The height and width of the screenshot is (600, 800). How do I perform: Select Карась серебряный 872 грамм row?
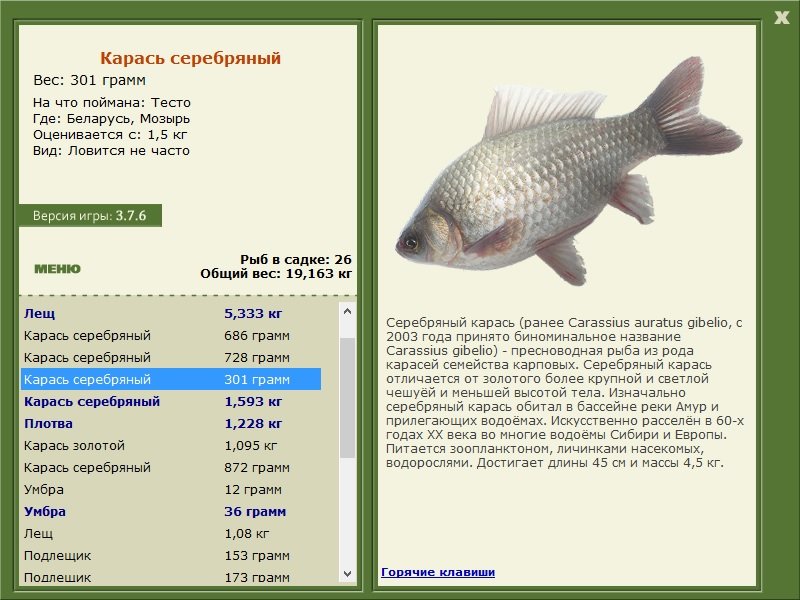(171, 467)
